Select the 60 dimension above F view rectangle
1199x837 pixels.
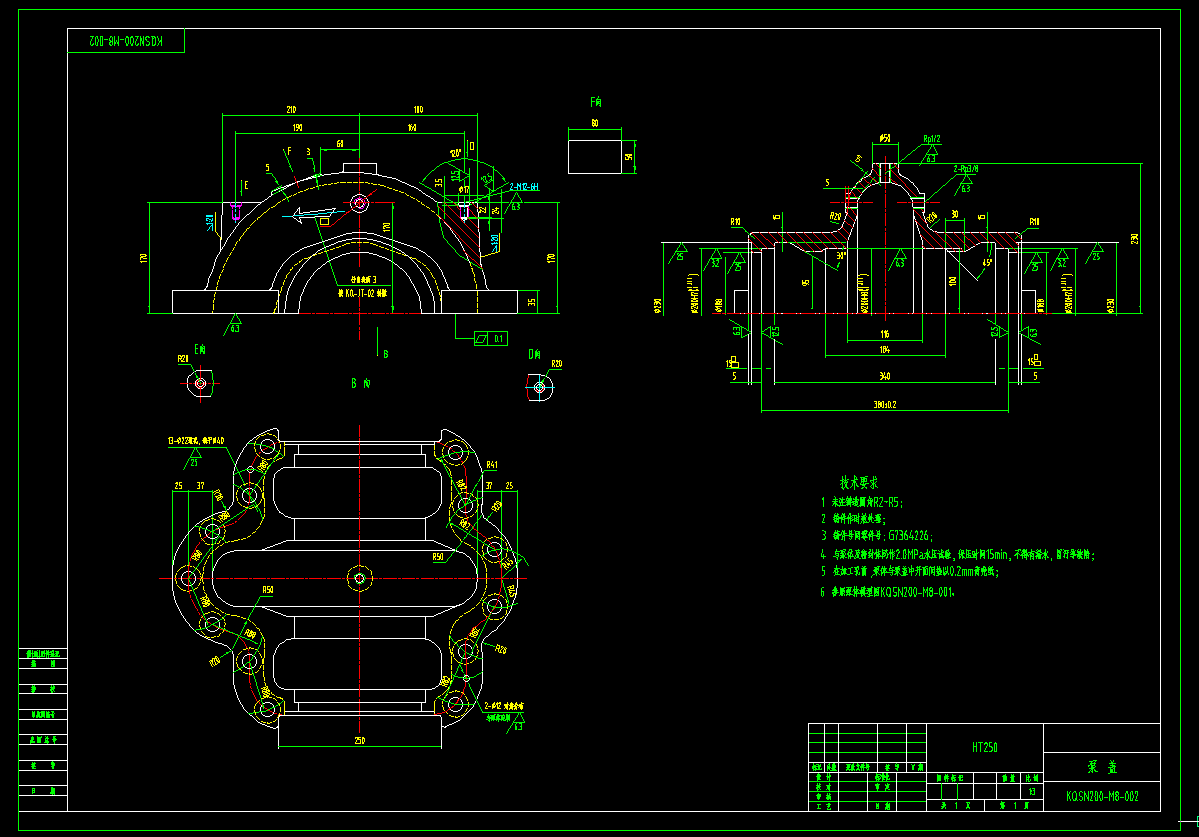click(595, 122)
